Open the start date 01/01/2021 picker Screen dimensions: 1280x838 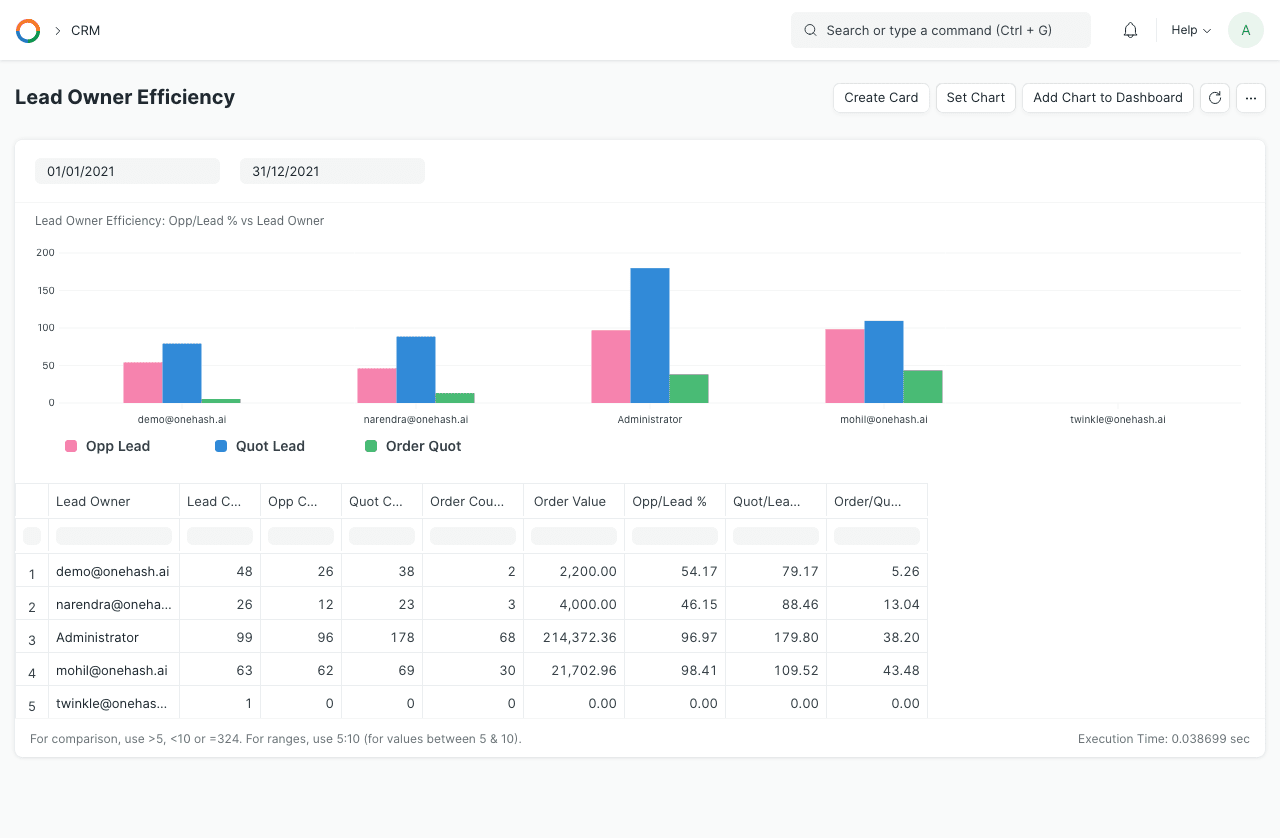pos(127,171)
